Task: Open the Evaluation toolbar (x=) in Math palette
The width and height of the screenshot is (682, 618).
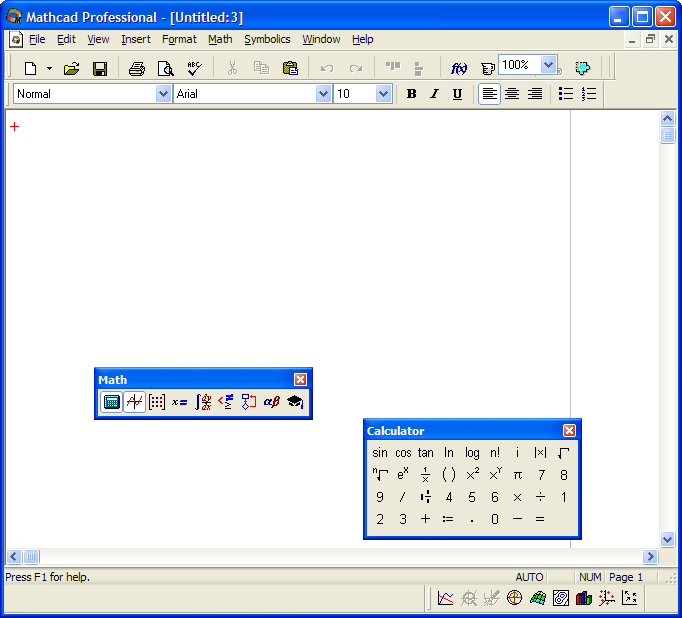Action: click(x=180, y=402)
